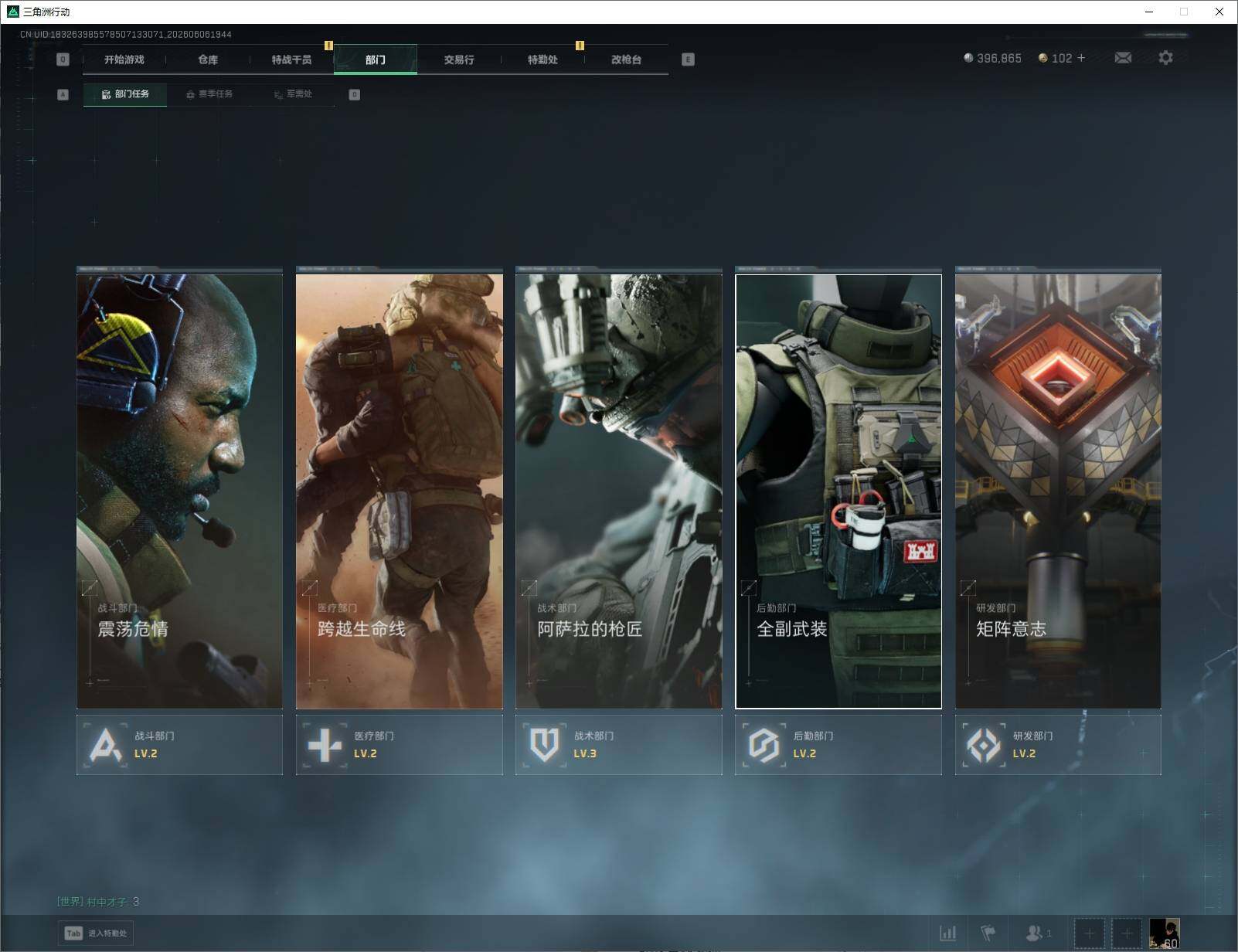1238x952 pixels.
Task: Click the 医疗部门 LV.2 panel
Action: pyautogui.click(x=399, y=745)
